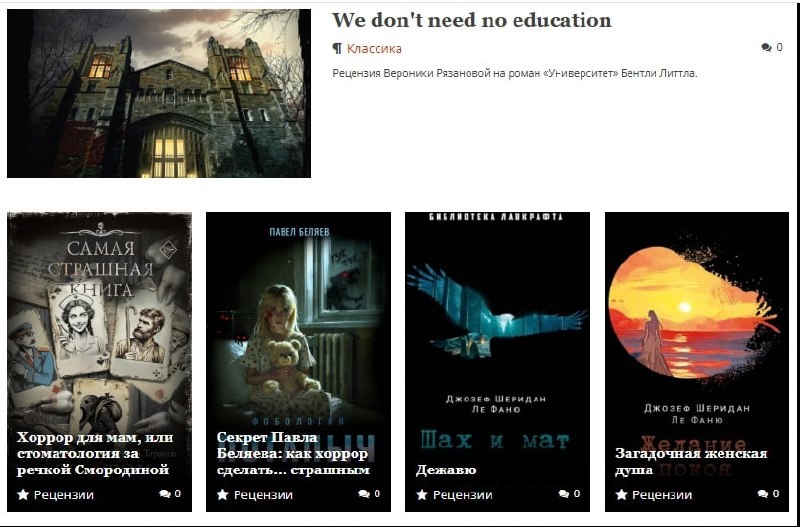Click Рецензии label under Загадочная женская душа

pyautogui.click(x=662, y=495)
